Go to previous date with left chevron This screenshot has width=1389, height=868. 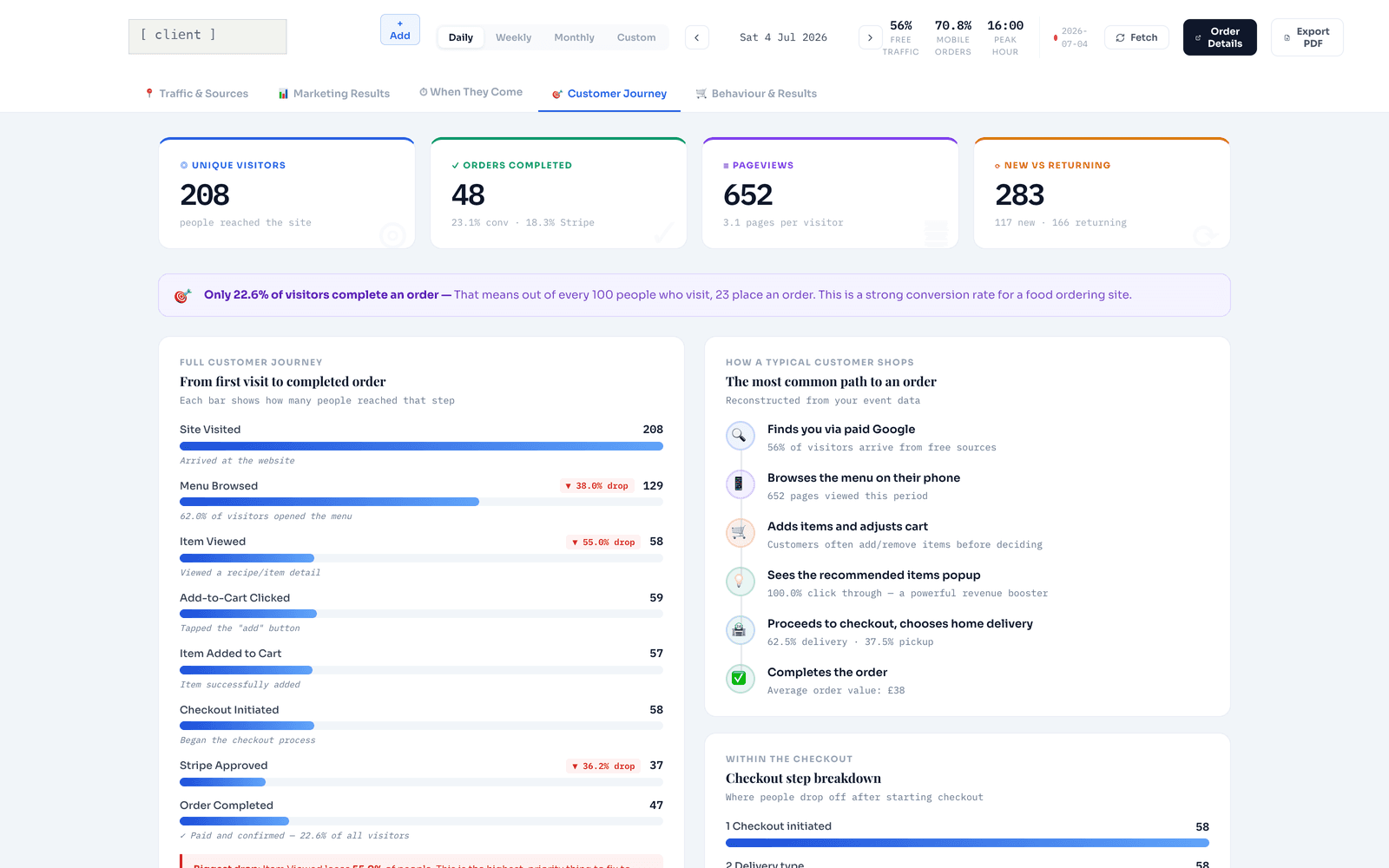coord(697,37)
